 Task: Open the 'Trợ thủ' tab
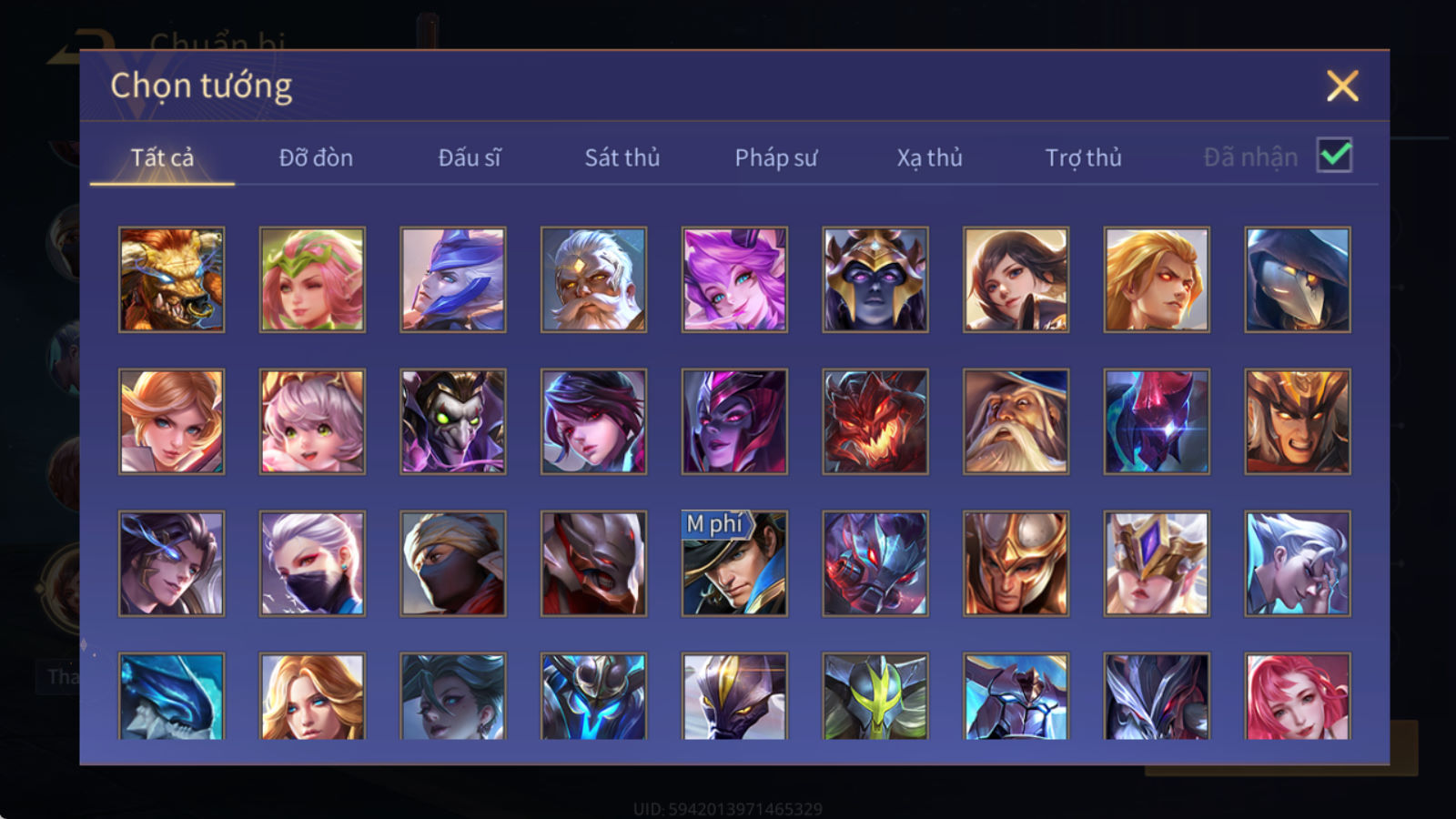click(x=1083, y=157)
